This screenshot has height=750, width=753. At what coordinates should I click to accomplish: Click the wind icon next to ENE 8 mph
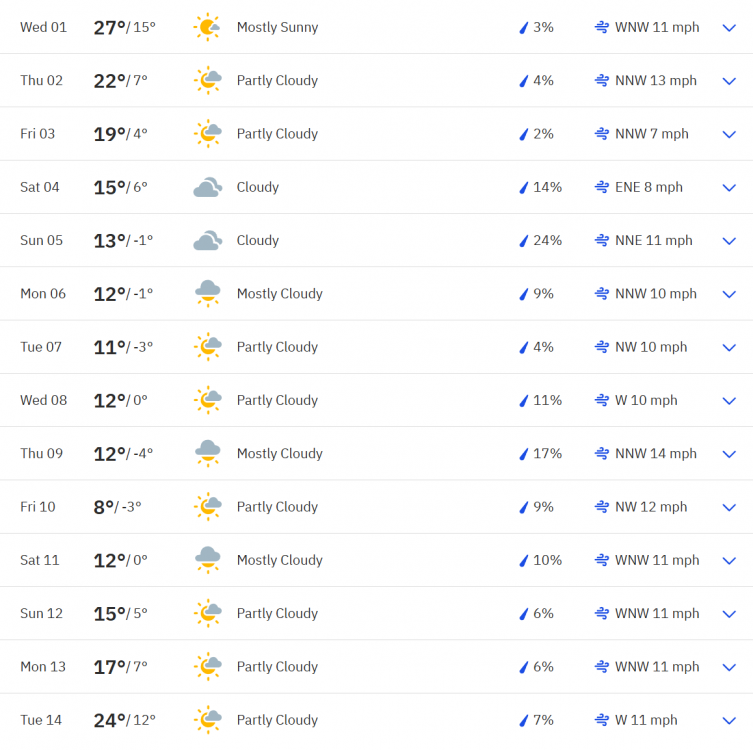(602, 187)
